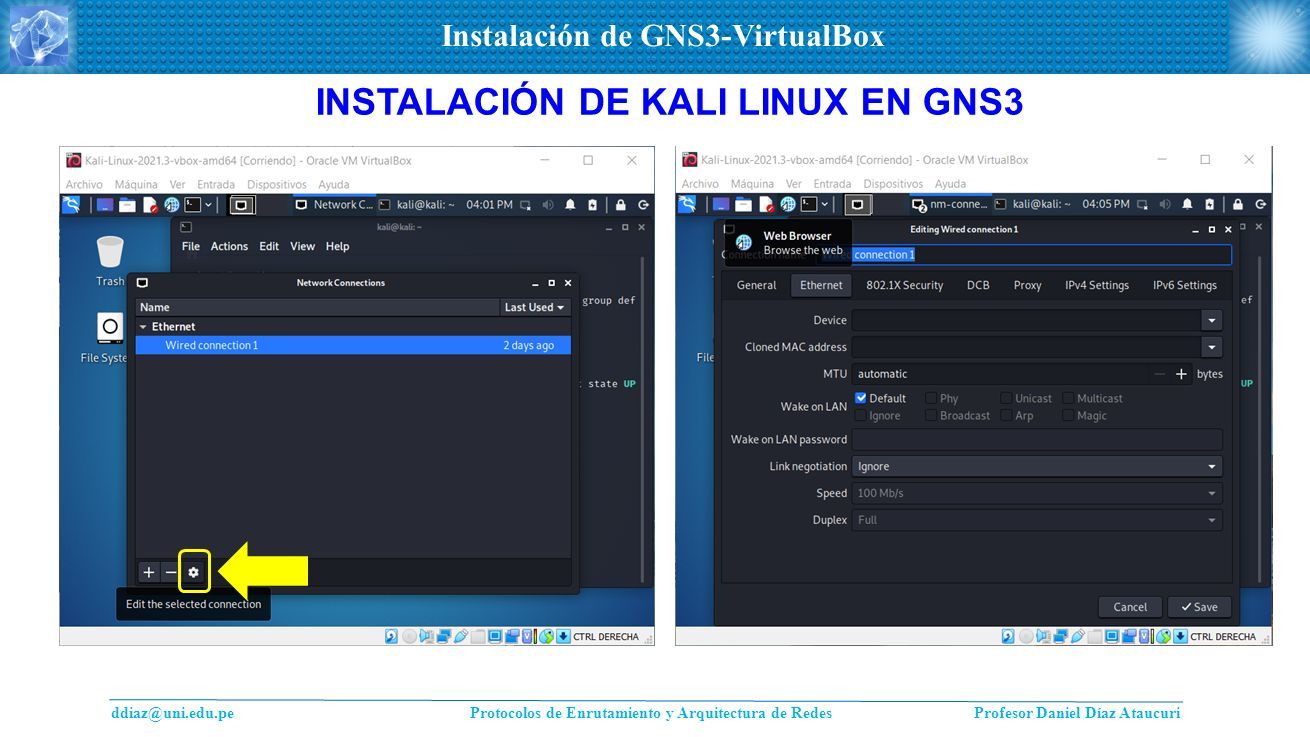
Task: Remove selected connection with minus button
Action: [x=171, y=572]
